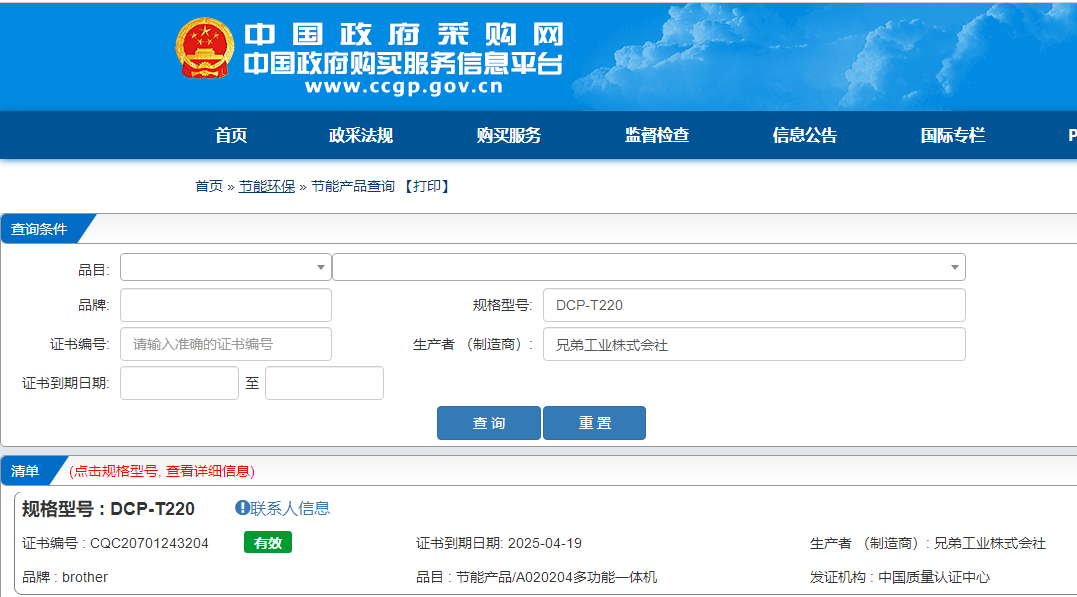Click the 规格型号 field containing DCP-T220

(753, 305)
